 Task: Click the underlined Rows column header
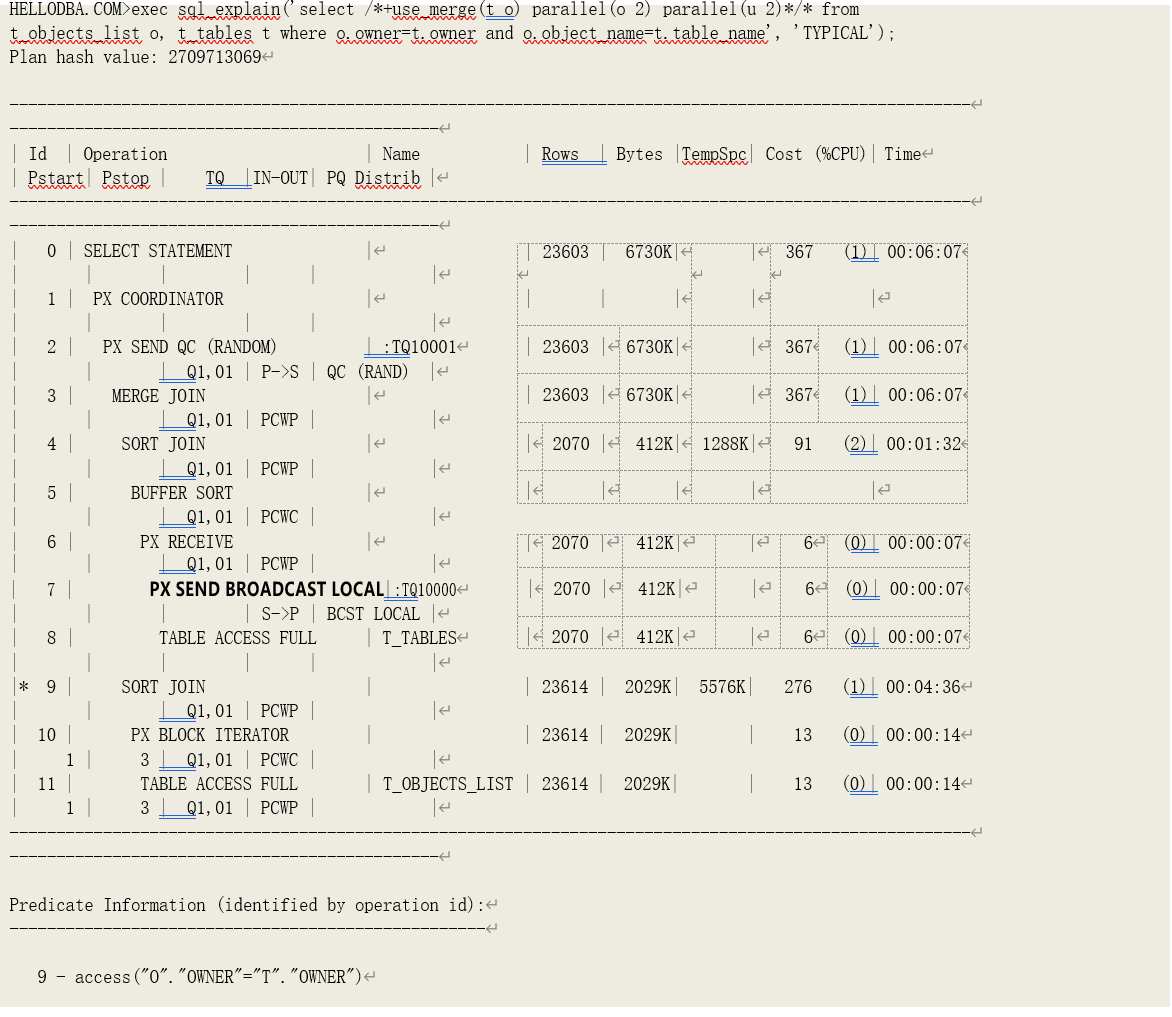(560, 154)
